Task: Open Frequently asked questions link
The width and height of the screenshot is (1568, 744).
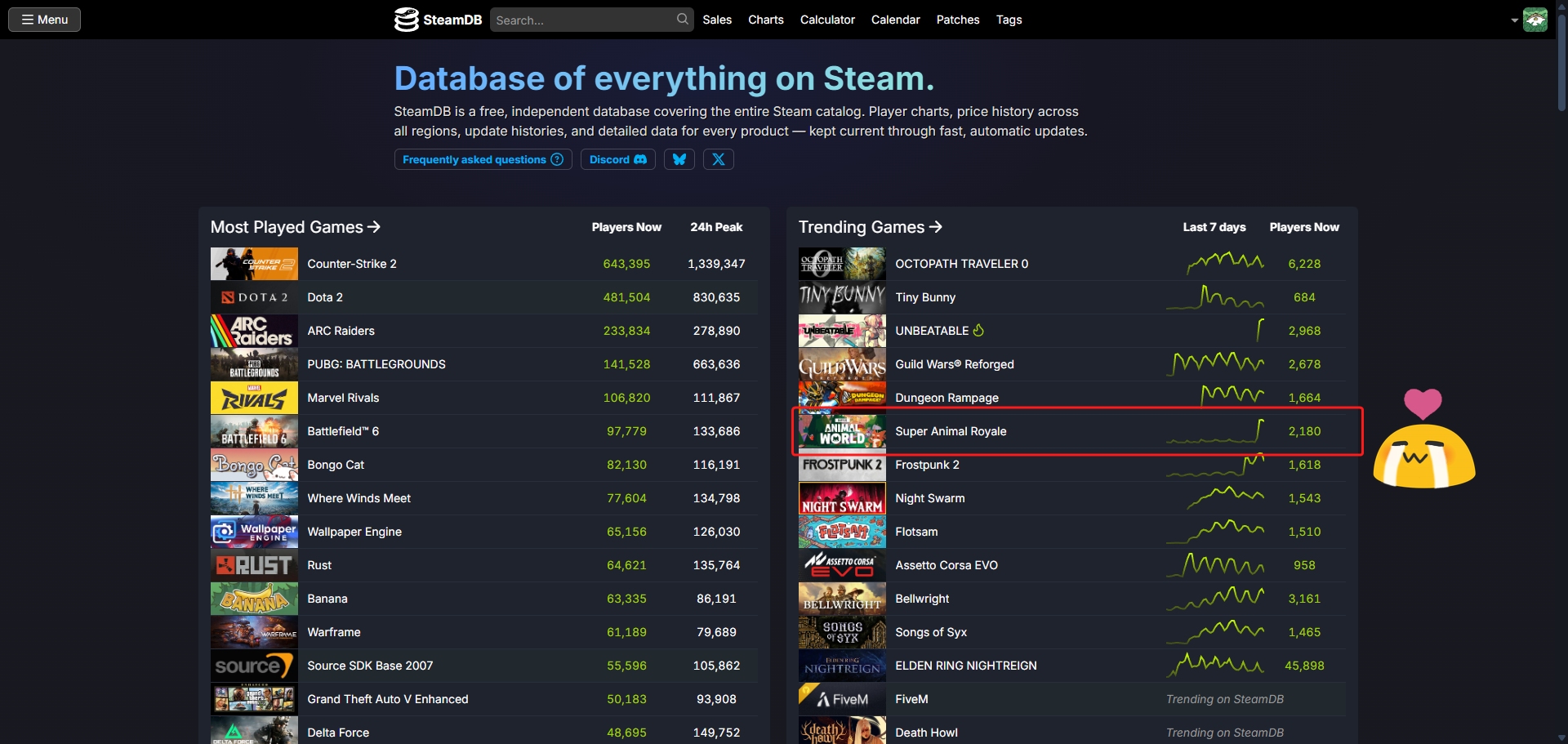Action: pos(483,159)
